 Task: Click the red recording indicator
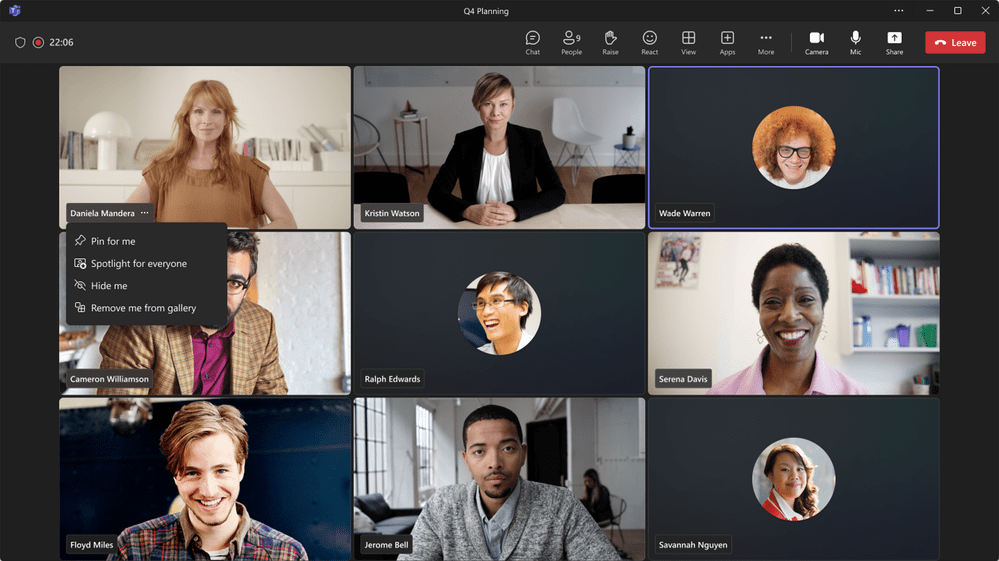click(x=38, y=43)
